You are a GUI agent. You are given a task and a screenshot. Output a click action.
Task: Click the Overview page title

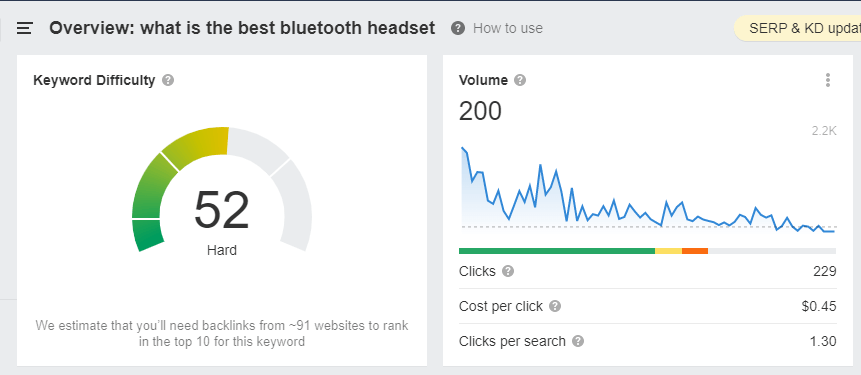242,28
